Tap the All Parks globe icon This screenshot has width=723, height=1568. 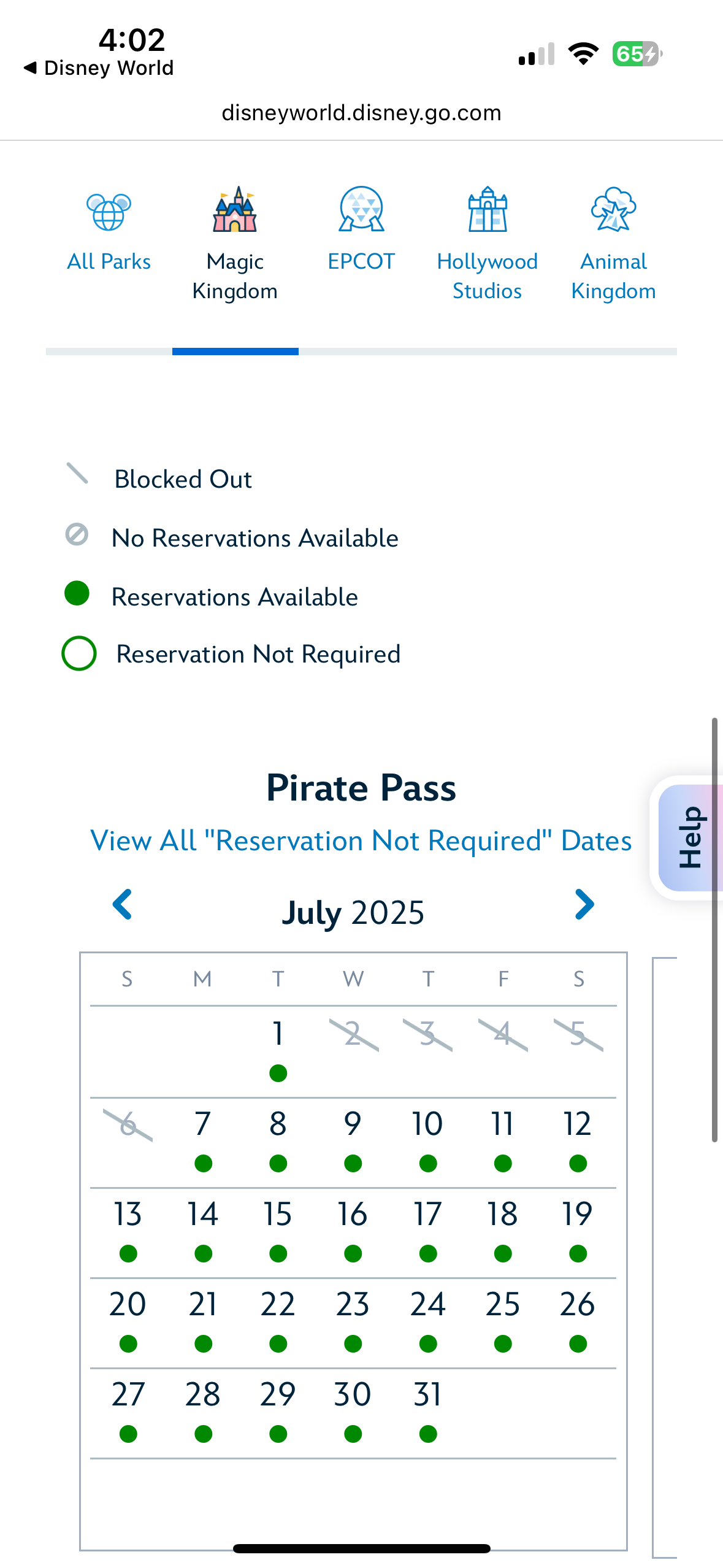click(x=109, y=212)
